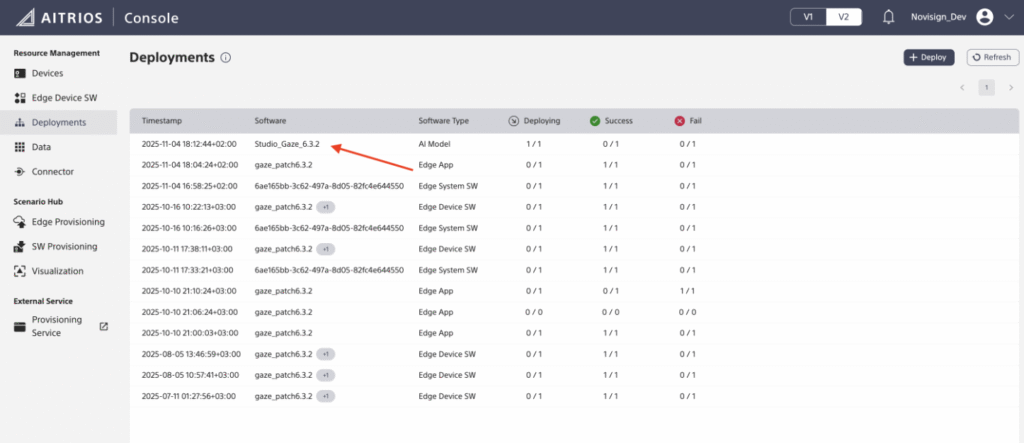
Task: Open Devices in the sidebar
Action: (x=47, y=73)
